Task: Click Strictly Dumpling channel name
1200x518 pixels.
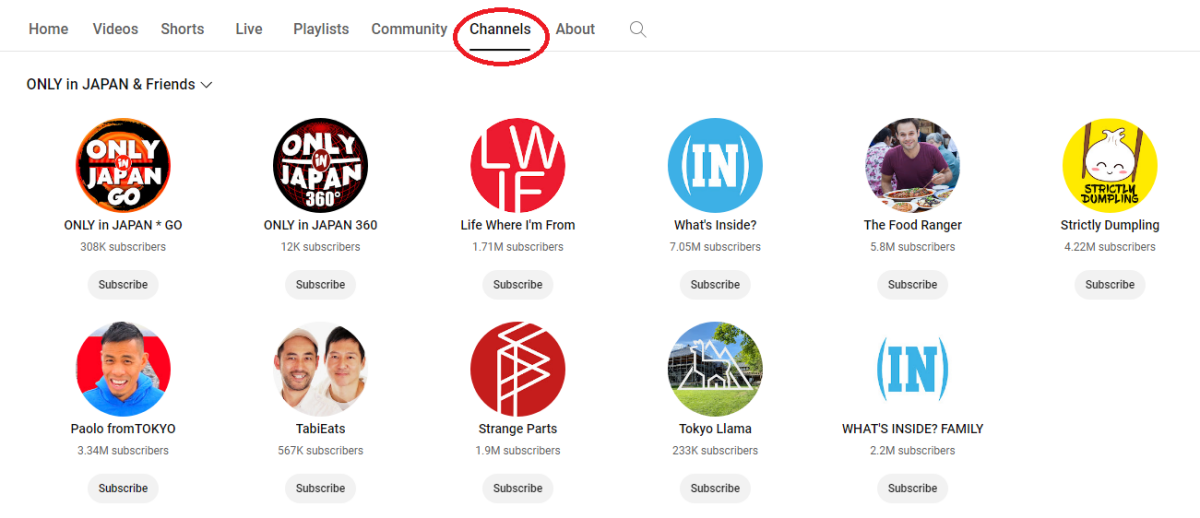Action: (x=1110, y=225)
